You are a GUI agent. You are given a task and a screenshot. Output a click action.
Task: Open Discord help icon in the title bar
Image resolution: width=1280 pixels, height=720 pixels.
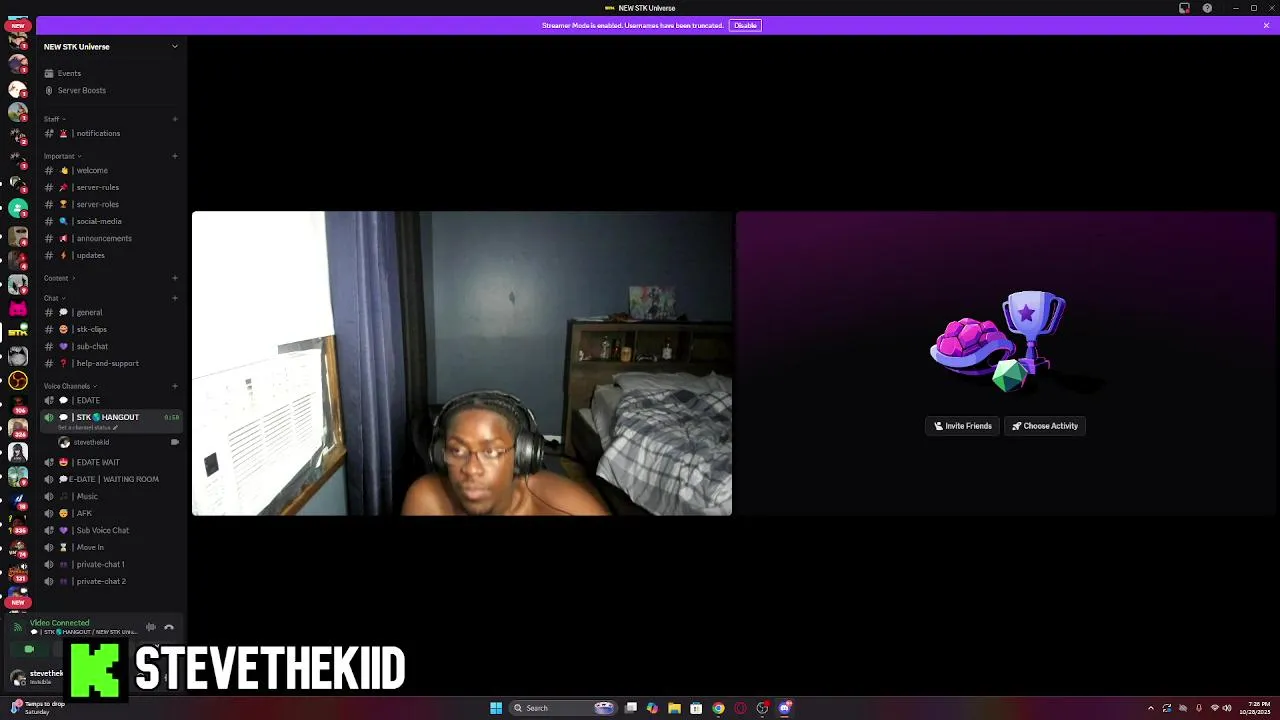(1207, 8)
